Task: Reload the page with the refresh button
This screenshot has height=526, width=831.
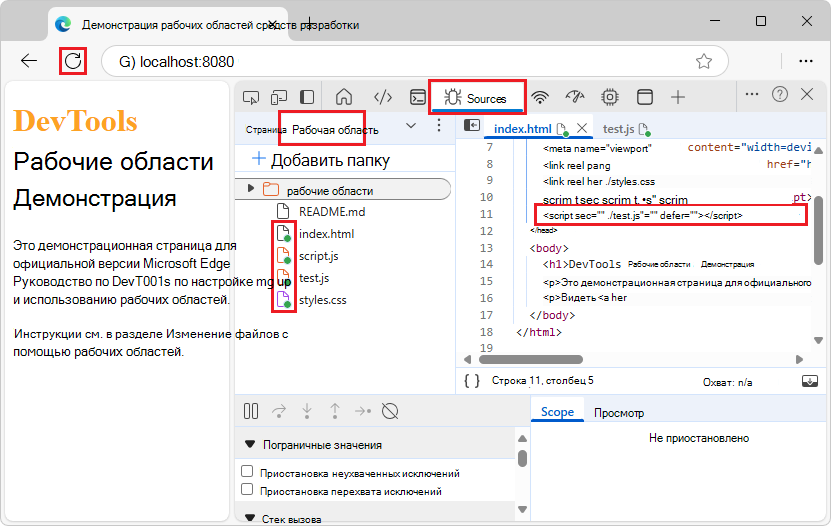Action: (x=73, y=61)
